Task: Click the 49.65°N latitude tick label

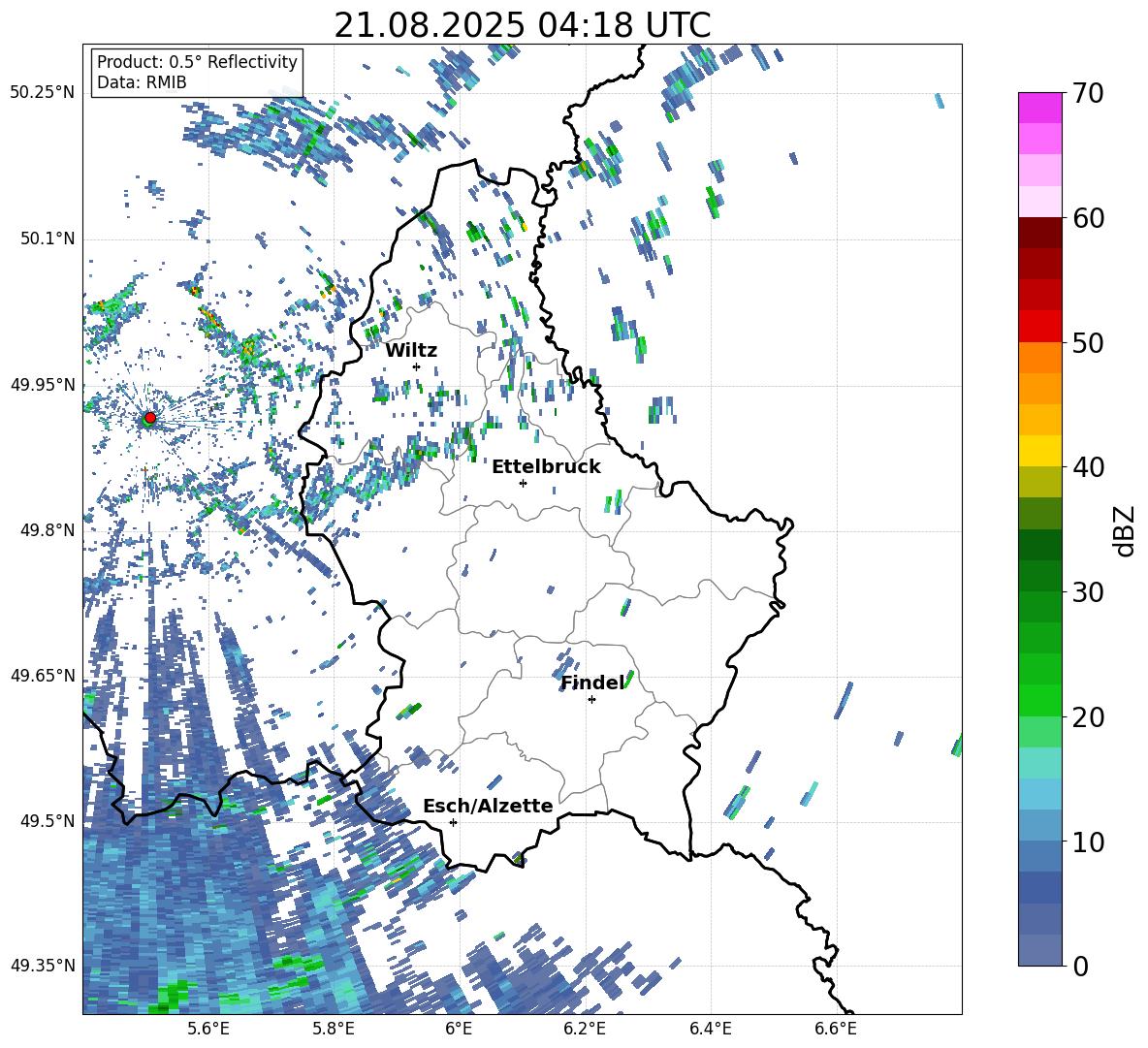Action: pyautogui.click(x=44, y=675)
